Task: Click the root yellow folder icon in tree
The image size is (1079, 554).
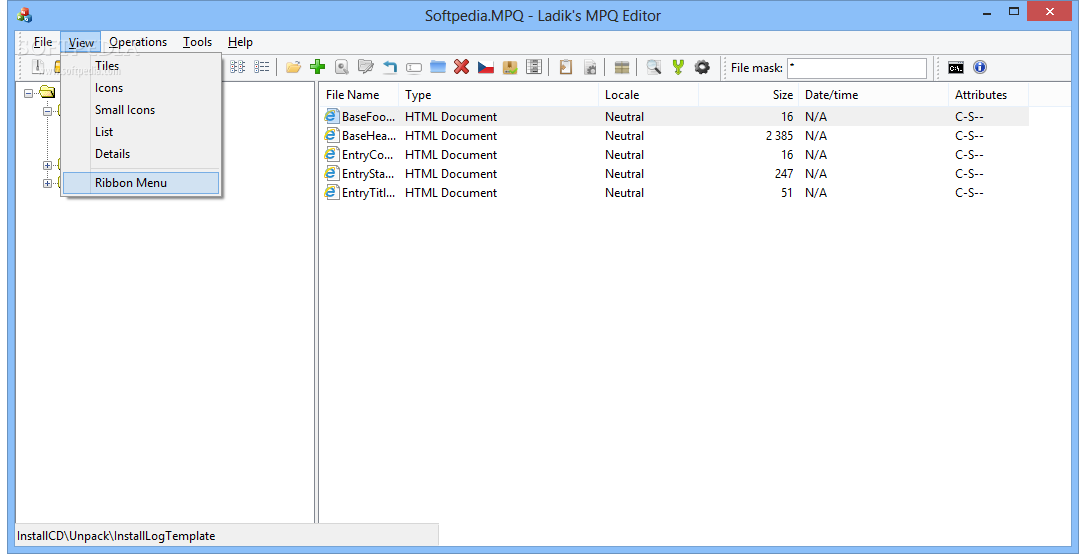Action: point(47,92)
